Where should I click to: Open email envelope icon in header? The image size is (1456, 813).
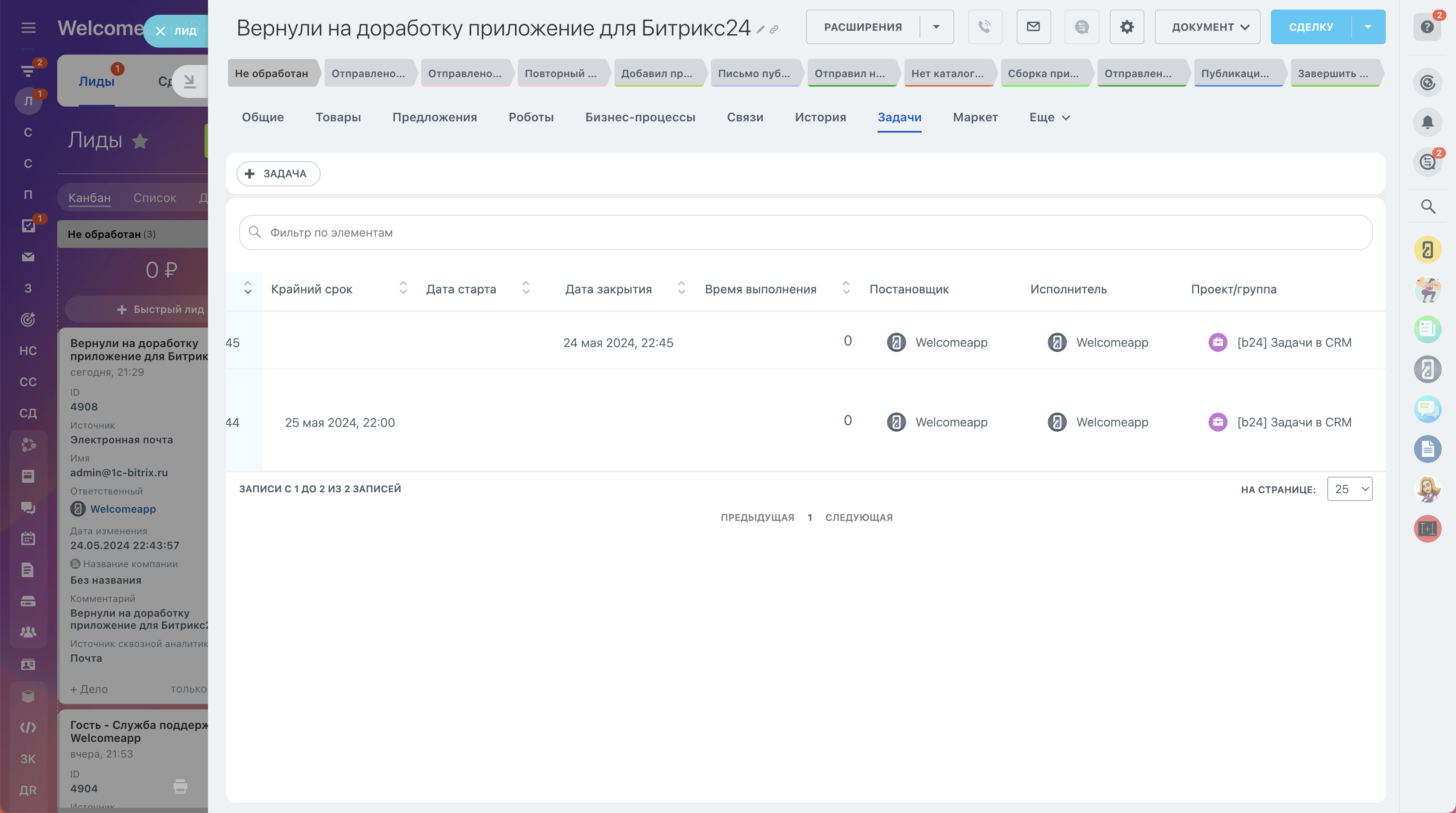click(x=1033, y=26)
